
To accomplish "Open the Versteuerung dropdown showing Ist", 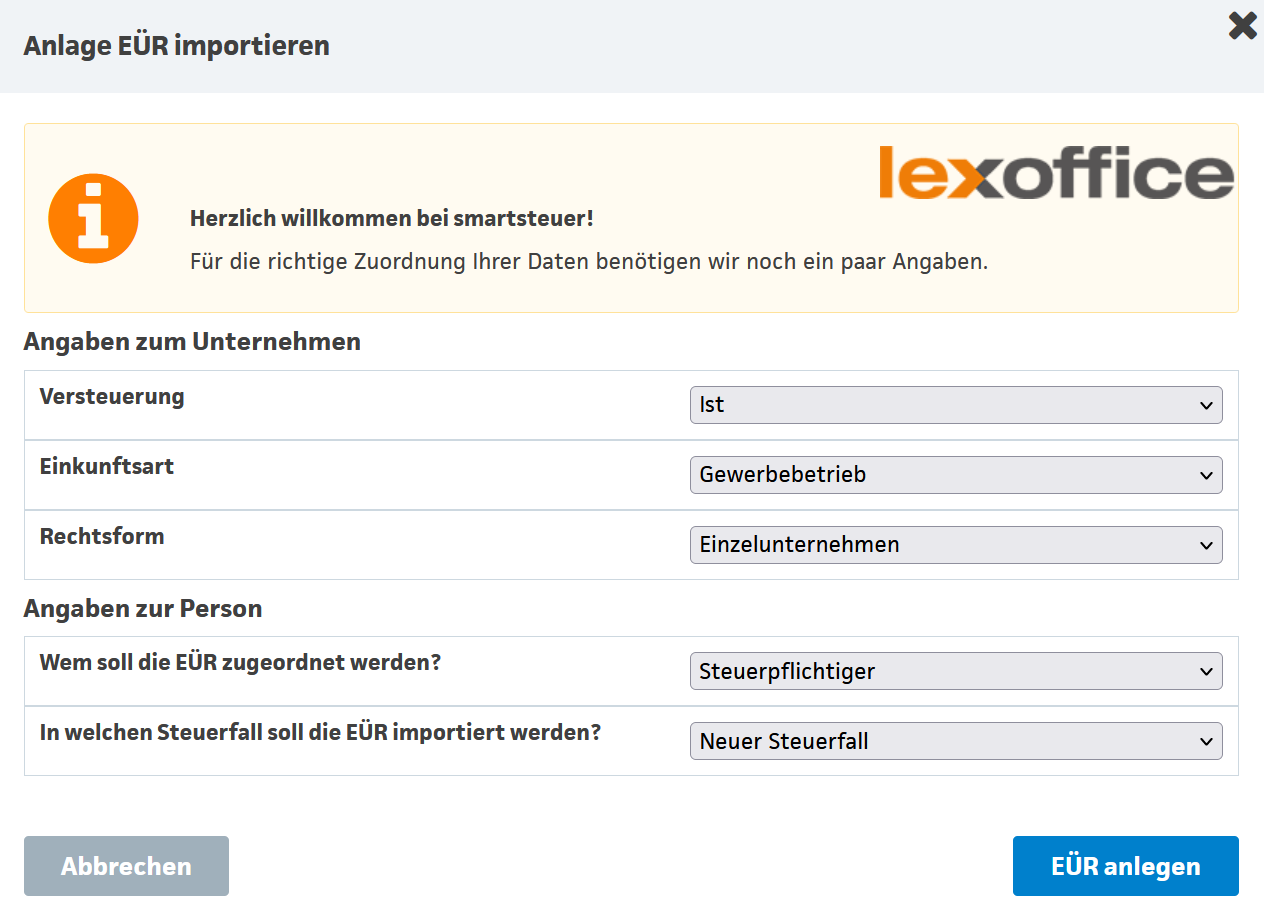I will tap(955, 405).
